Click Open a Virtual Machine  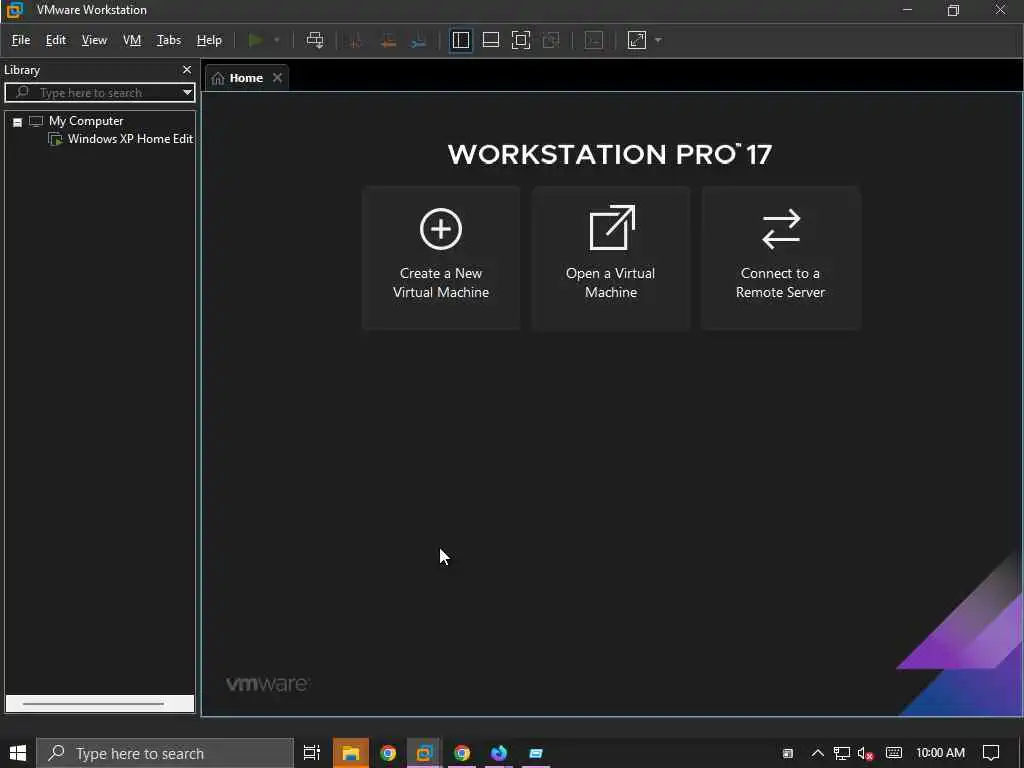coord(611,258)
